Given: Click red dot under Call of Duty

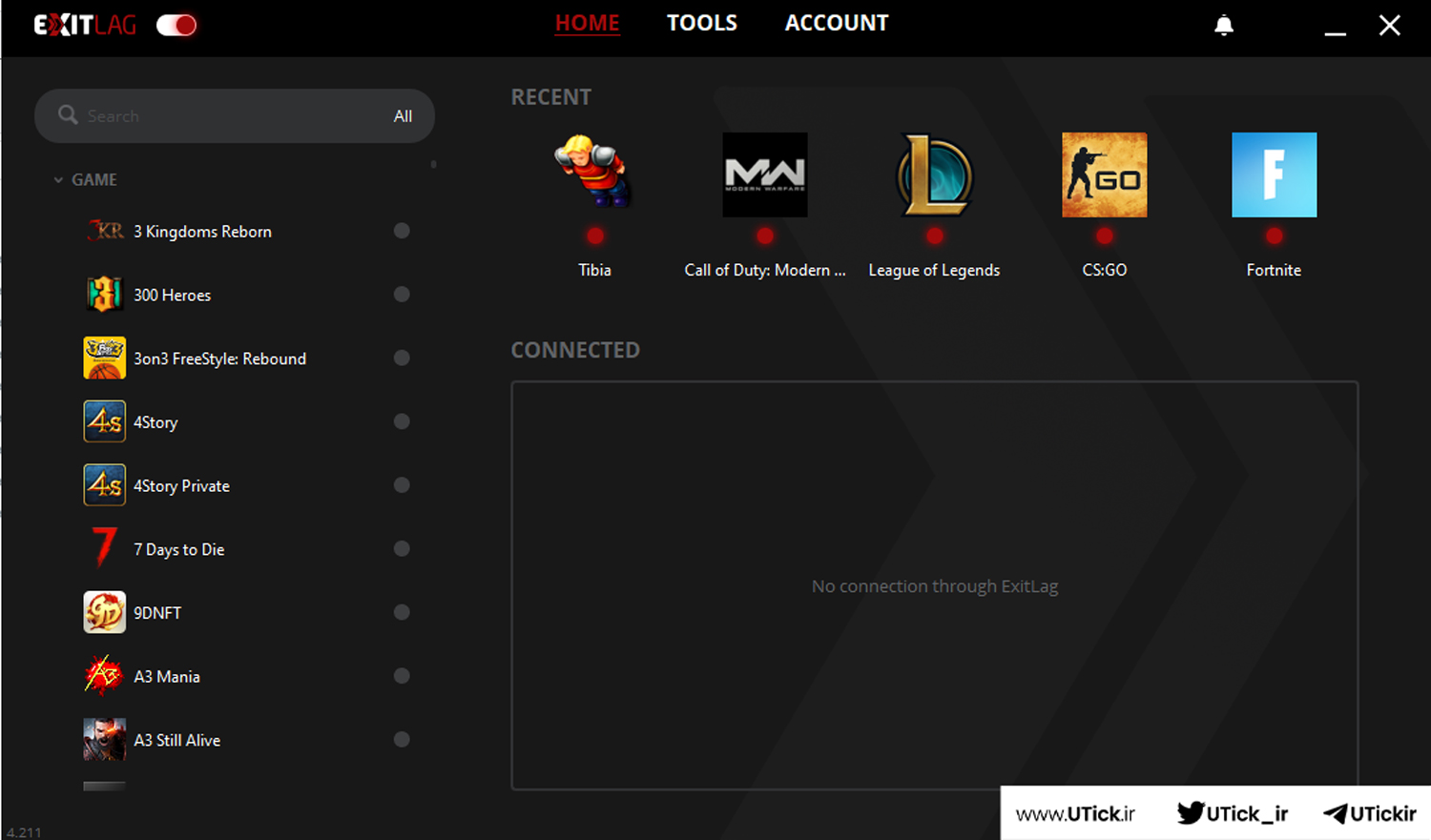Looking at the screenshot, I should [x=765, y=236].
